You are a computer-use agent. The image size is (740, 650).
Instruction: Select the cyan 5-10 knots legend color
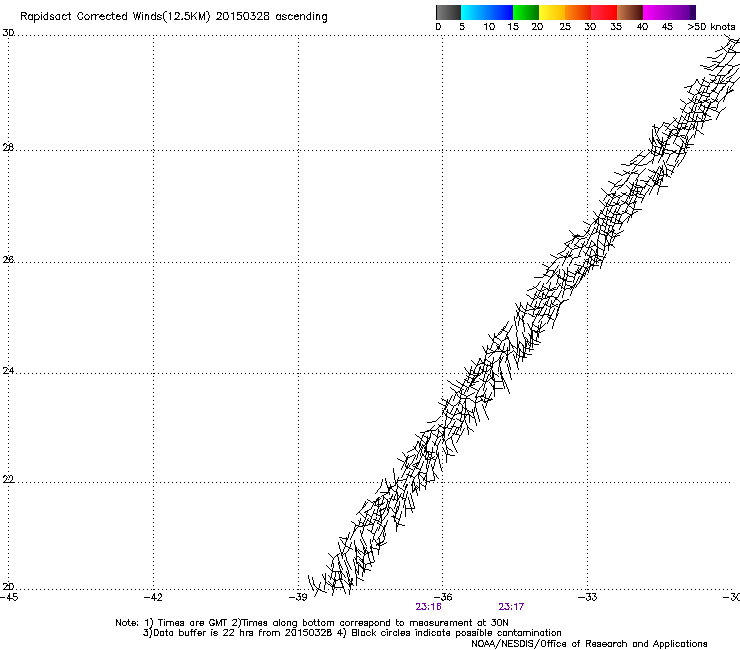(473, 12)
